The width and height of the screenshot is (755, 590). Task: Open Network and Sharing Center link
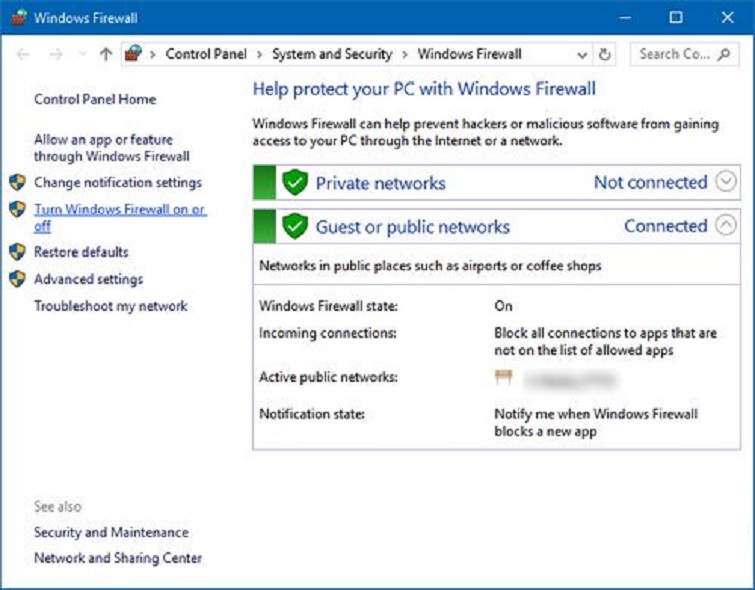coord(117,558)
